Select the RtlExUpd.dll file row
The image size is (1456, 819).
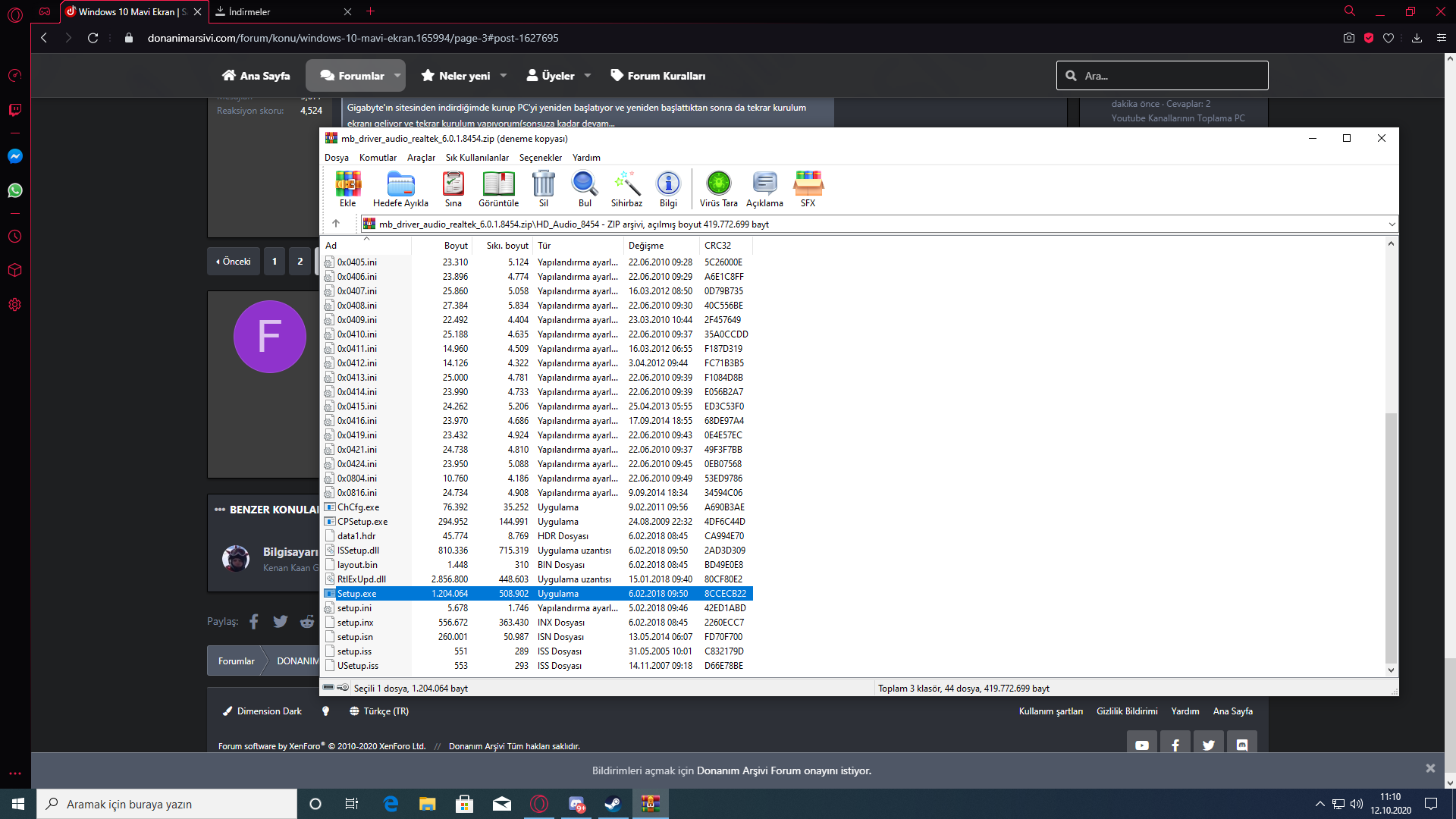pyautogui.click(x=538, y=579)
